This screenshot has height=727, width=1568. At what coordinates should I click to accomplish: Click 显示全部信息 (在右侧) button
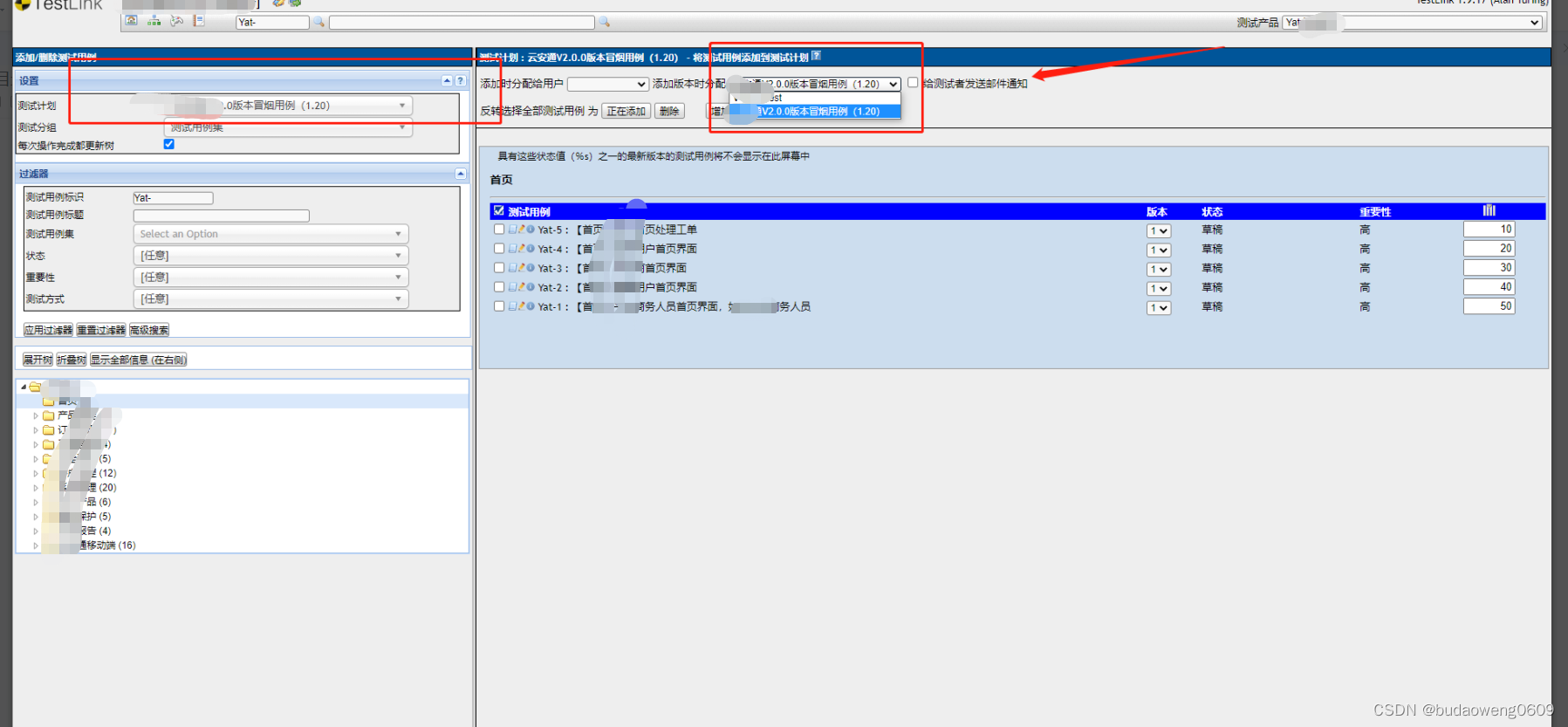pos(139,360)
